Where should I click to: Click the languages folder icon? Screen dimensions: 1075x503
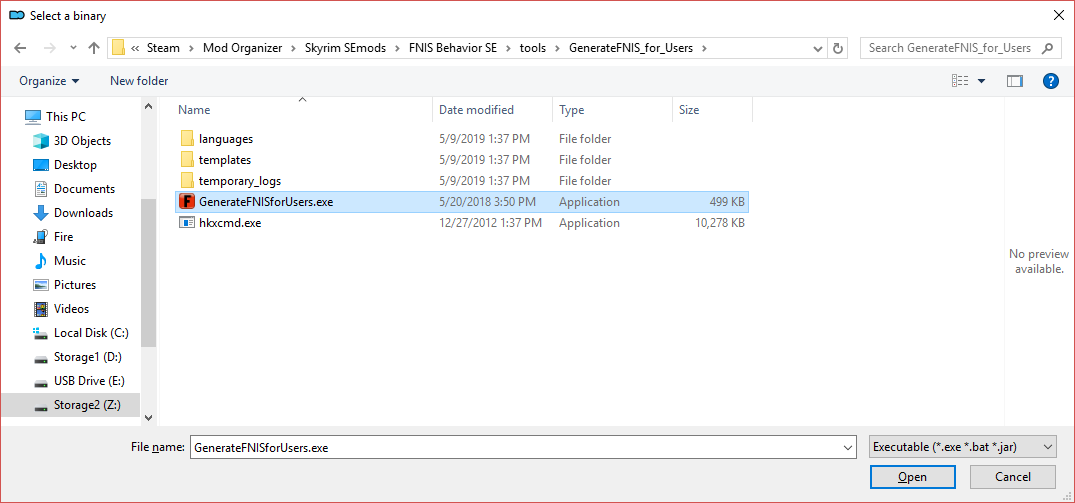(187, 138)
